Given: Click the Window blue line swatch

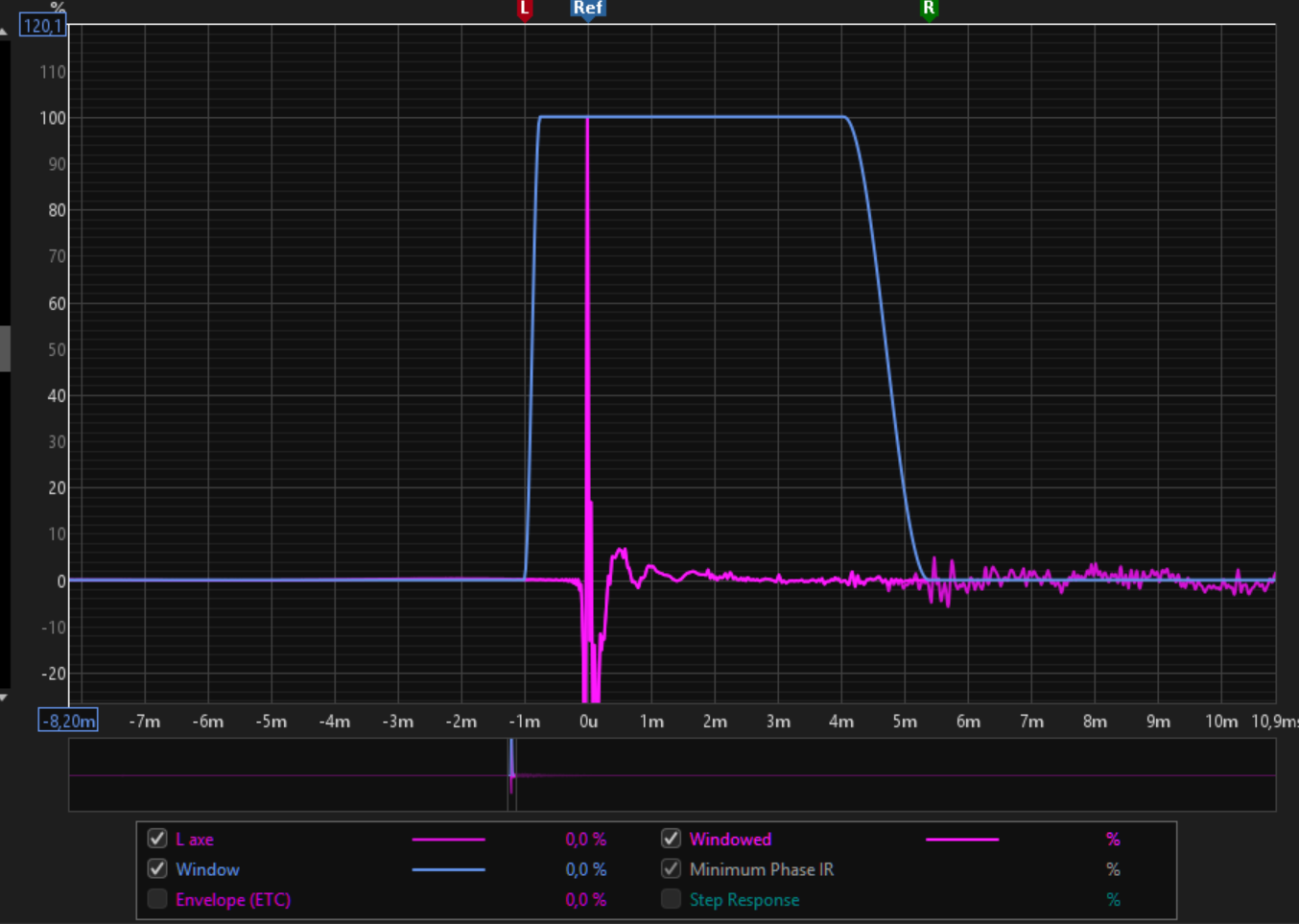Looking at the screenshot, I should click(448, 869).
